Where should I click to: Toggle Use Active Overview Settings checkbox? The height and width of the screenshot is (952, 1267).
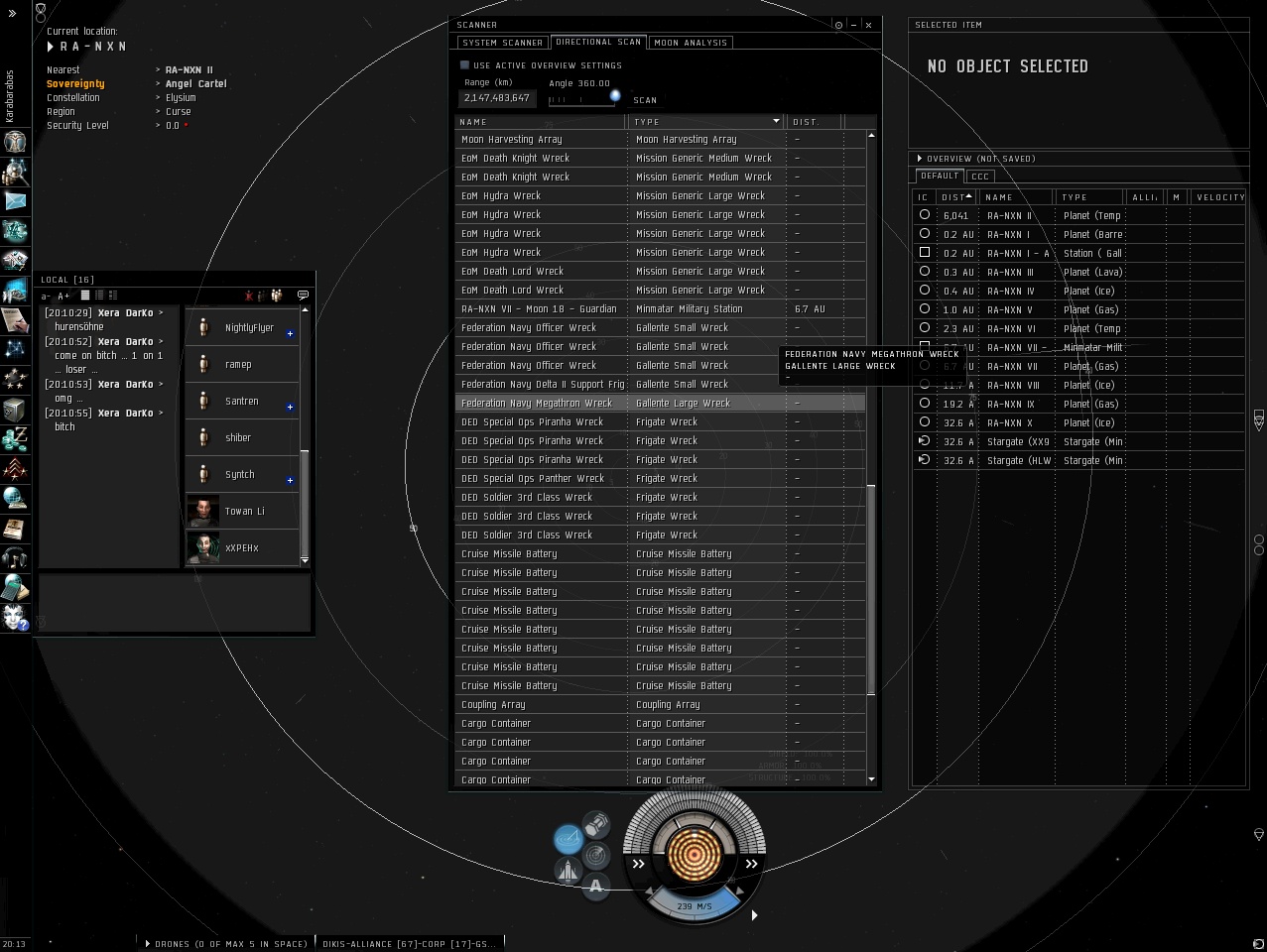pos(464,65)
